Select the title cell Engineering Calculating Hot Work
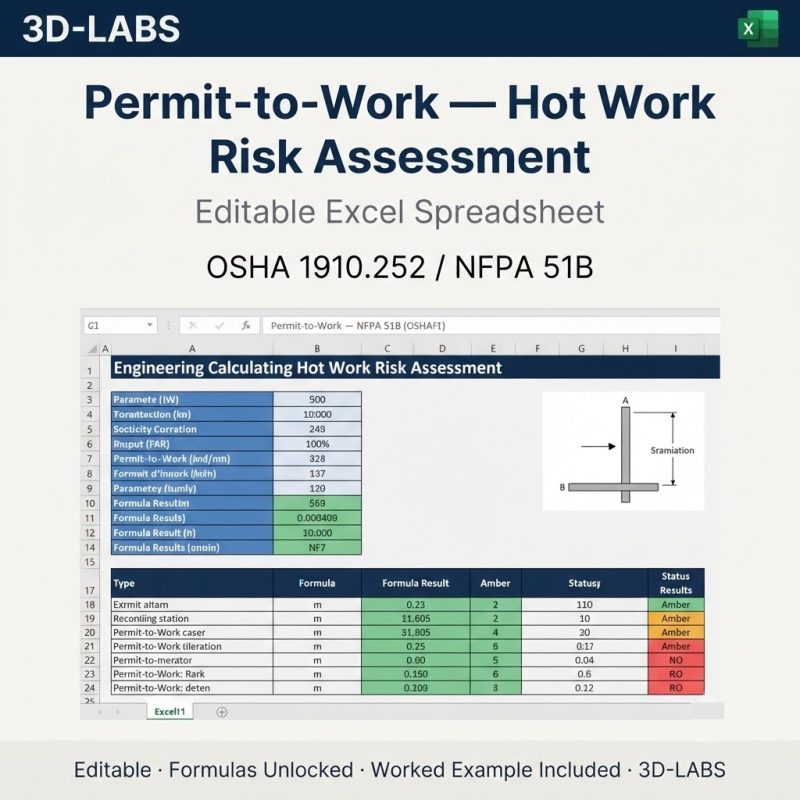The image size is (800, 800). coord(415,368)
